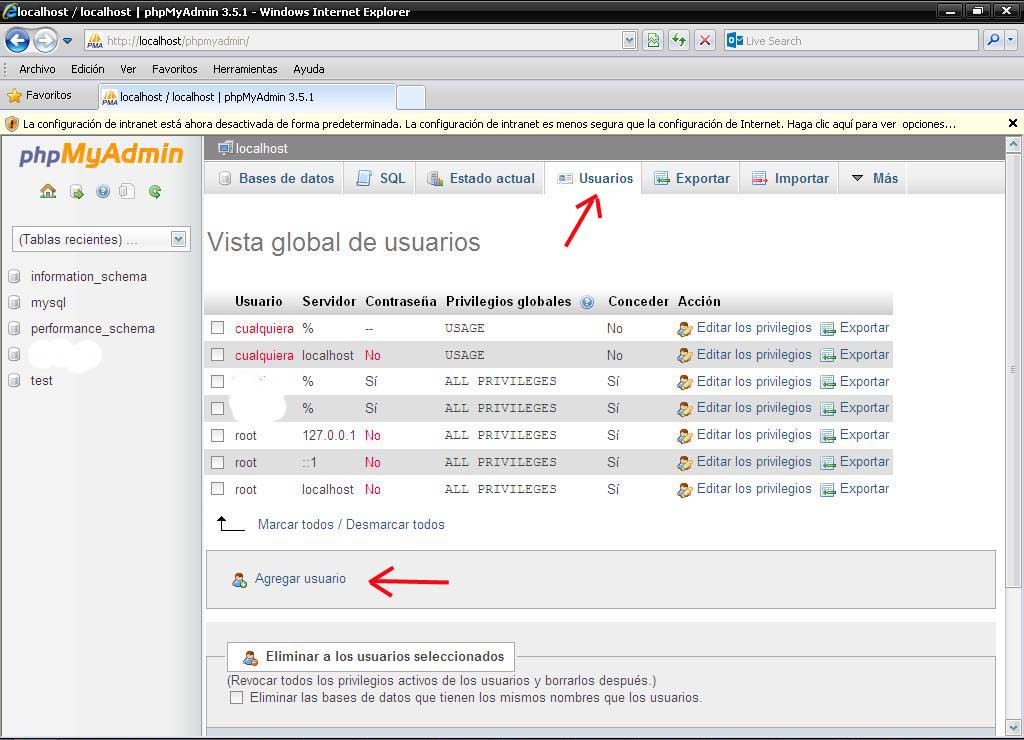Screen dimensions: 1024x740
Task: Switch to the SQL tab
Action: (x=381, y=178)
